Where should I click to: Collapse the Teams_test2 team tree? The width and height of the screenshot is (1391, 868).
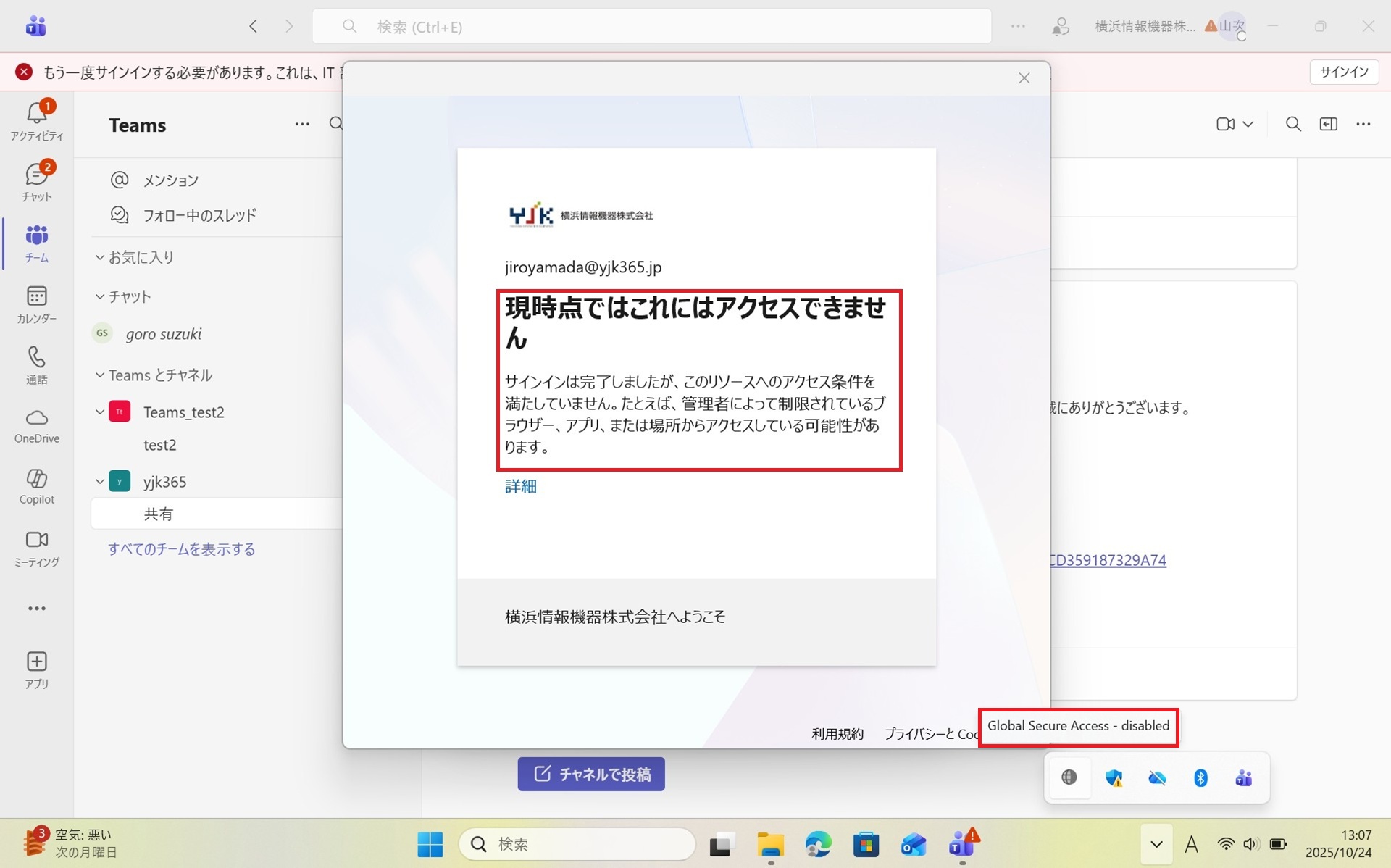[x=100, y=412]
